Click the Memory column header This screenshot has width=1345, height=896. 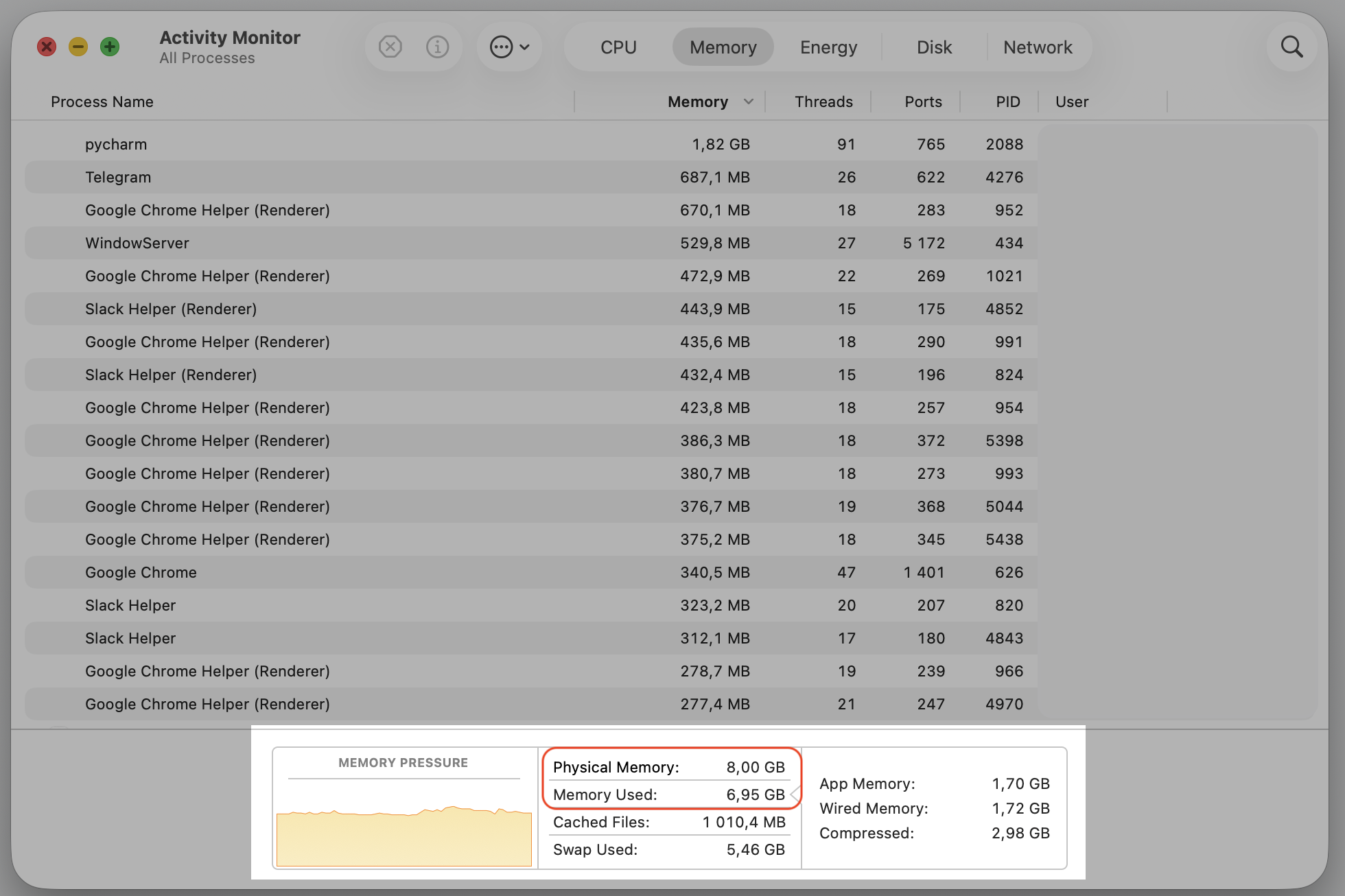697,102
